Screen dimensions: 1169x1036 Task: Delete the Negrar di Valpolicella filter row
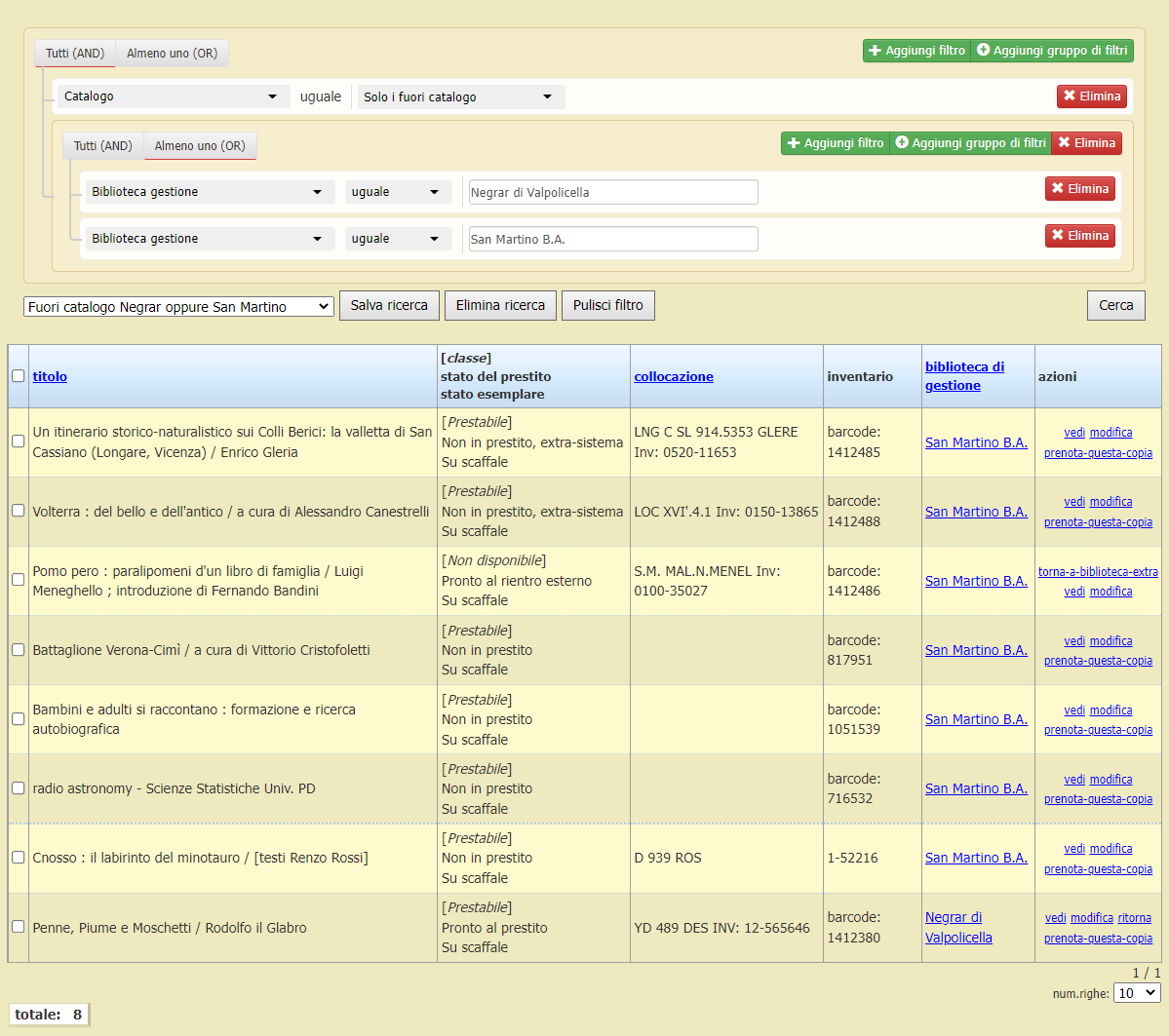(x=1079, y=189)
